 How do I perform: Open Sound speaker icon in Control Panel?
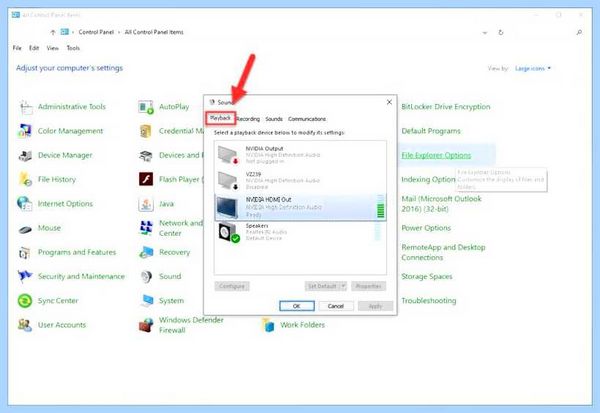point(146,276)
